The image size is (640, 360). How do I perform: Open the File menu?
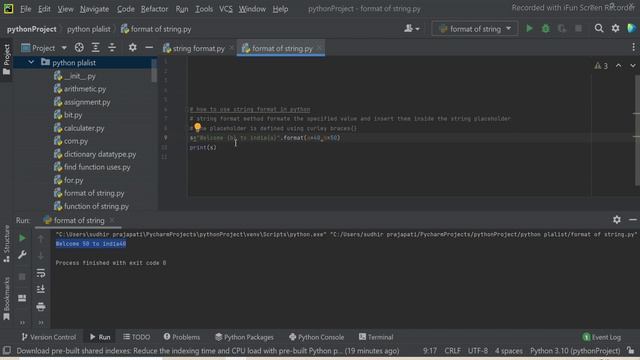pyautogui.click(x=25, y=9)
